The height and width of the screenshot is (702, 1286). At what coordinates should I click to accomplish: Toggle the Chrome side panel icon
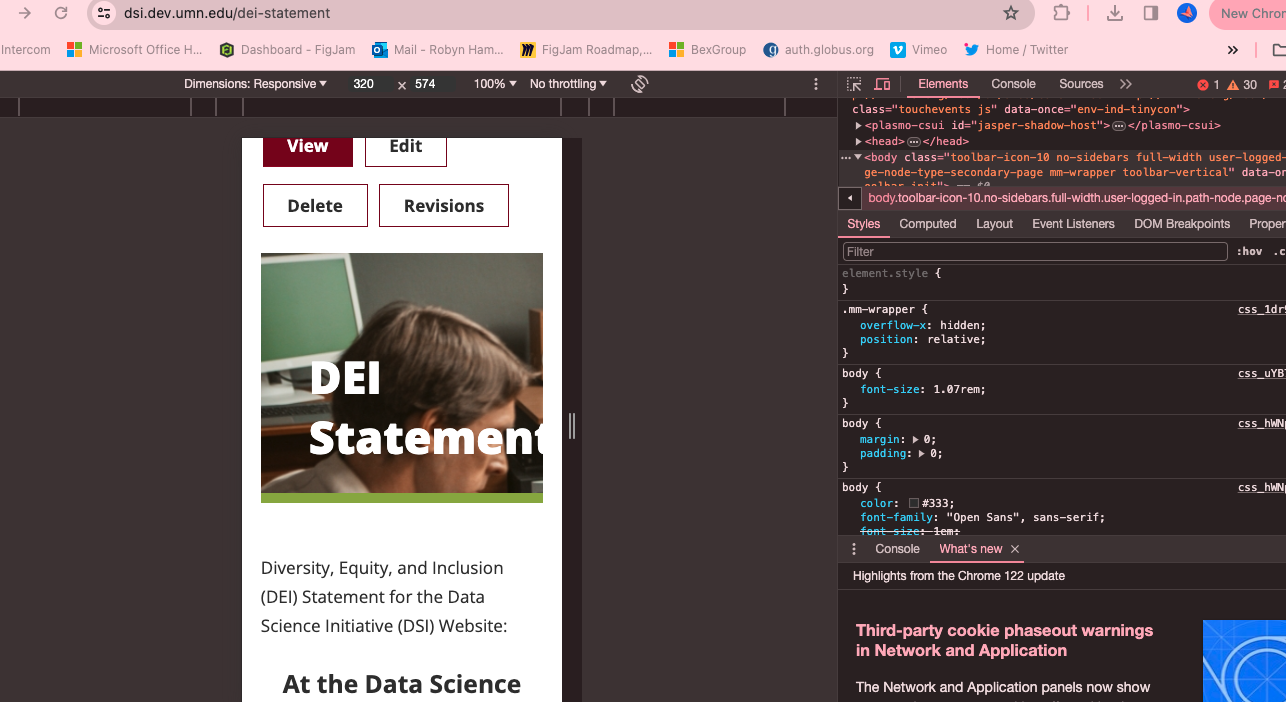click(1151, 14)
